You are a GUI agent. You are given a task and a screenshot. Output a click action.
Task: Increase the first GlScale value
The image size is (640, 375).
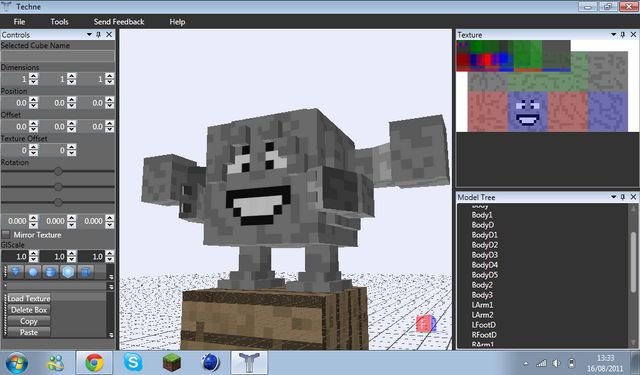click(x=33, y=253)
